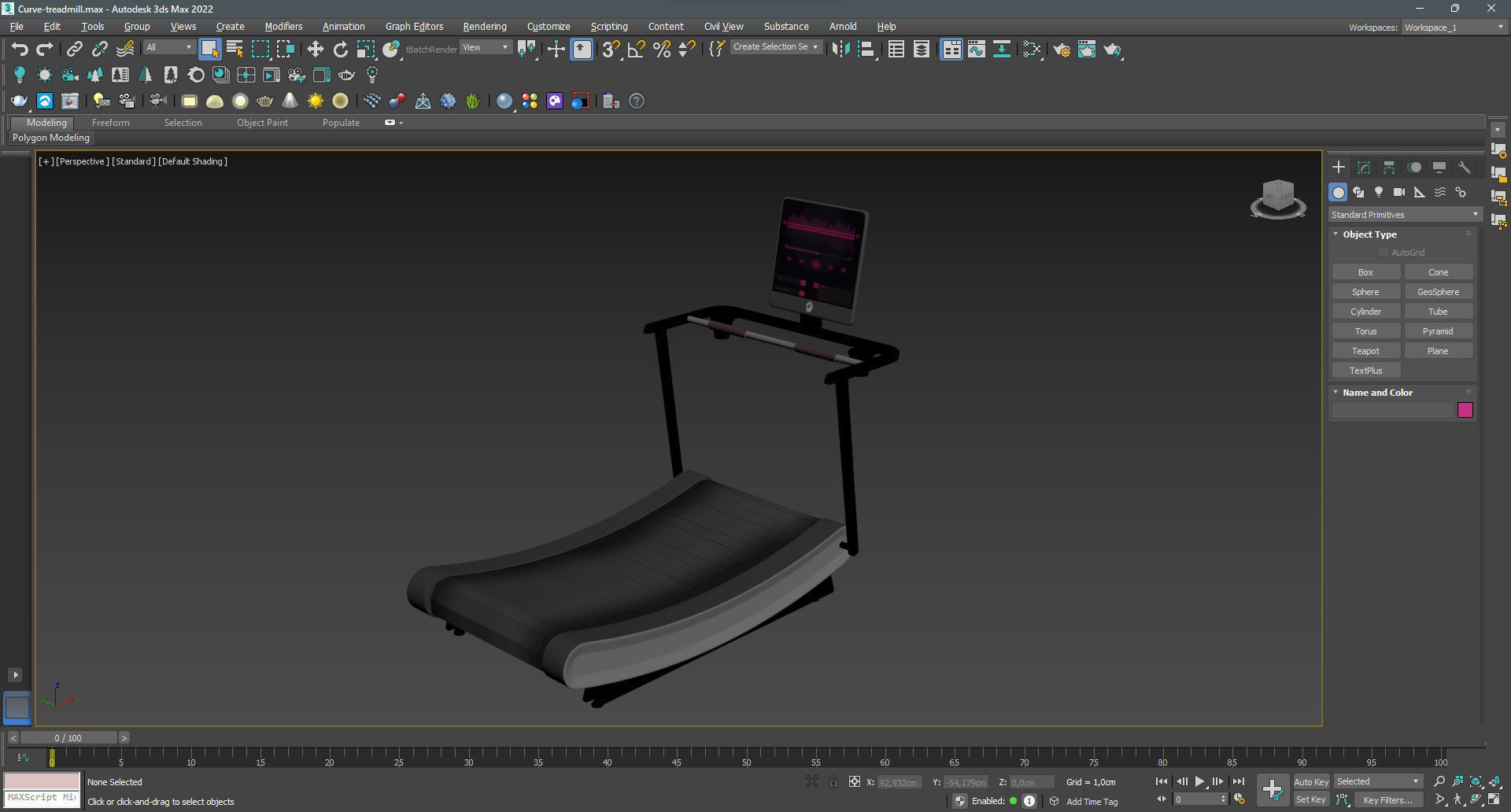This screenshot has height=812, width=1511.
Task: Click the Undo icon
Action: (20, 49)
